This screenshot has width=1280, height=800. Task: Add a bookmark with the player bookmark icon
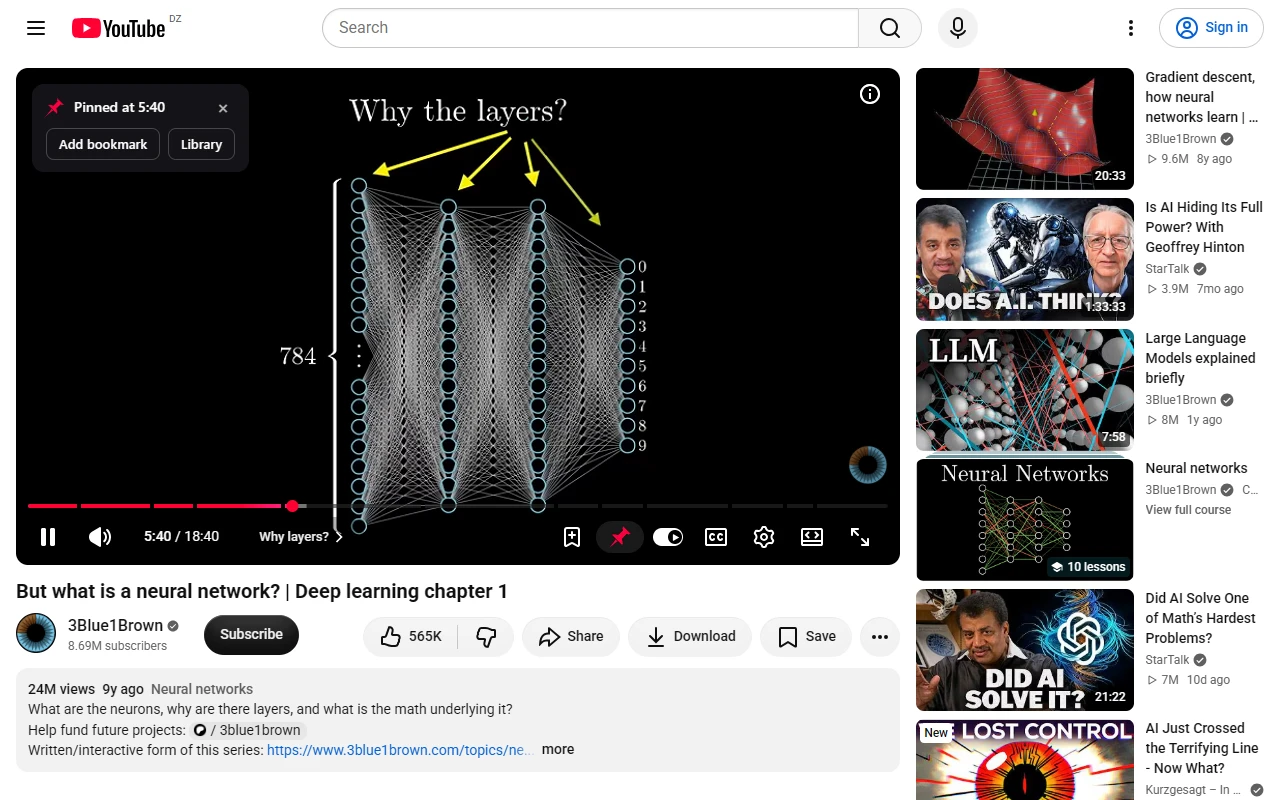[572, 537]
